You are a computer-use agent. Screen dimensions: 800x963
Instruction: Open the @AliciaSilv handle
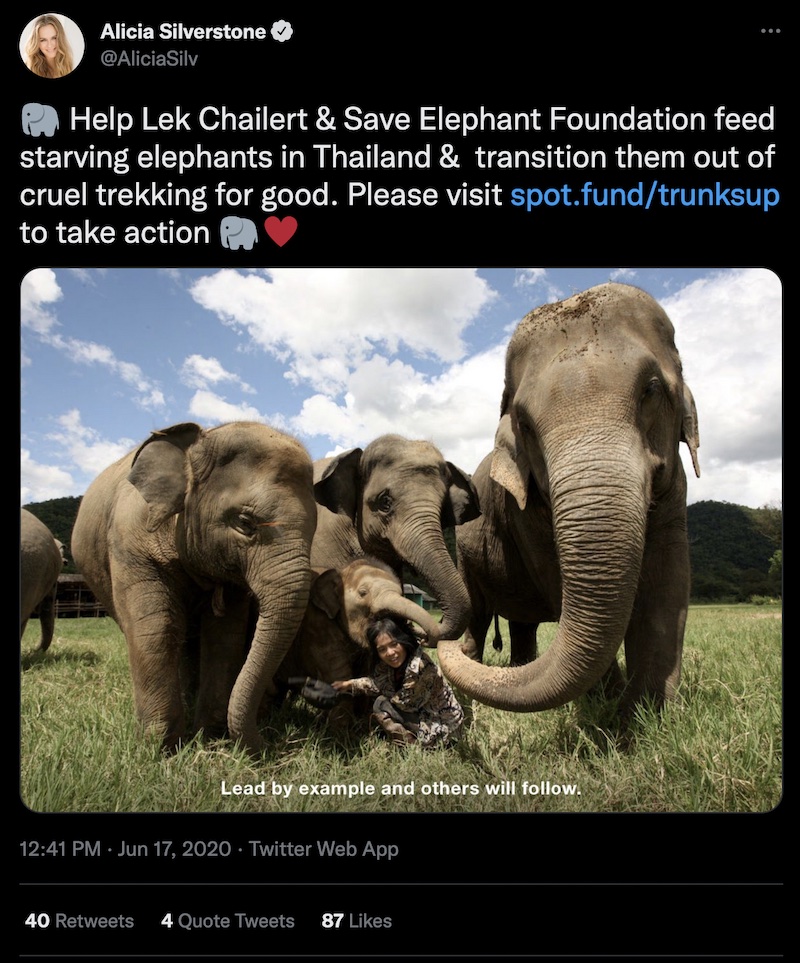[149, 58]
